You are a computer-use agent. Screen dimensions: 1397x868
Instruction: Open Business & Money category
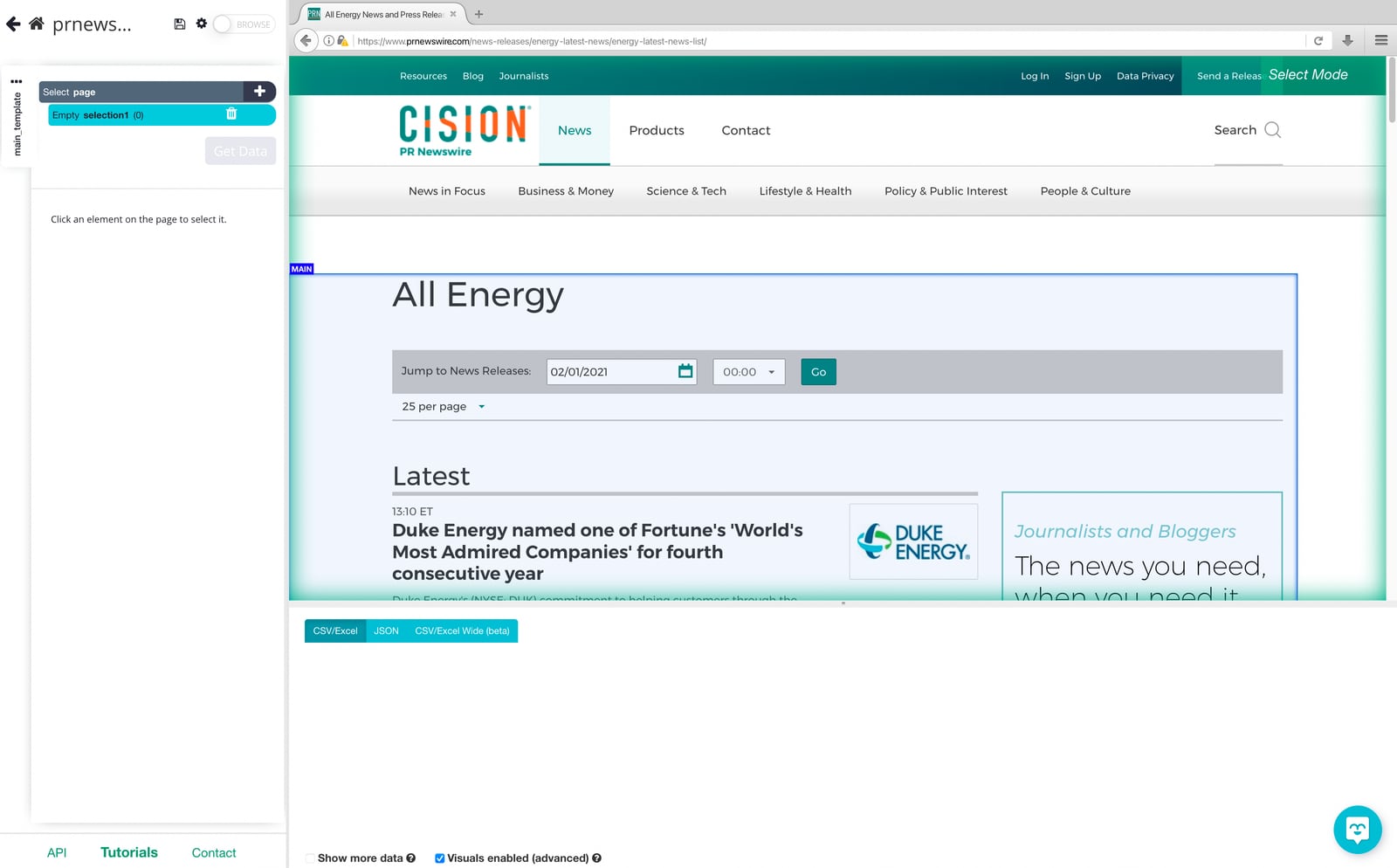566,191
